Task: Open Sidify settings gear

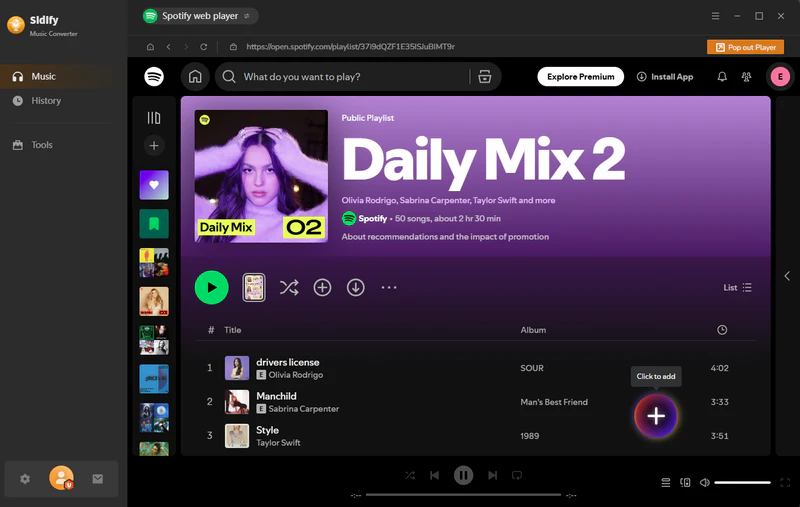Action: tap(24, 479)
